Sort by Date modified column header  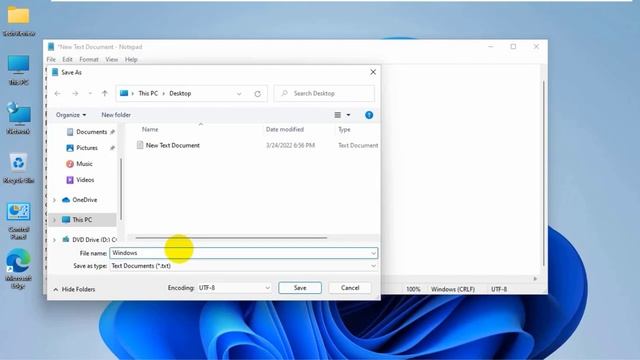click(285, 129)
